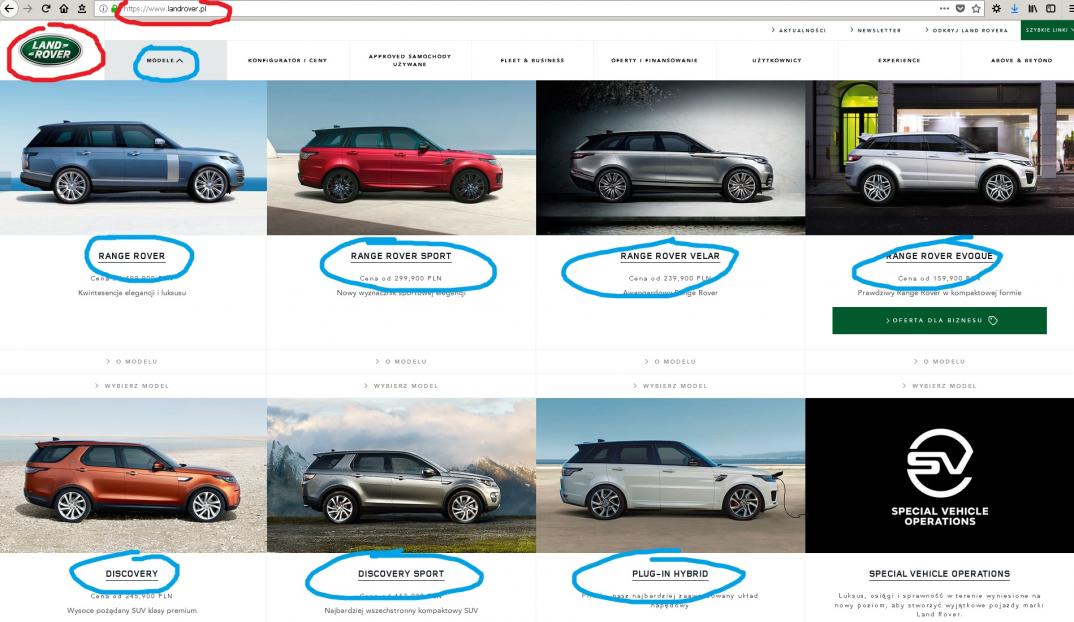Click the SV Special Vehicle Operations tile
1074x622 pixels.
940,475
